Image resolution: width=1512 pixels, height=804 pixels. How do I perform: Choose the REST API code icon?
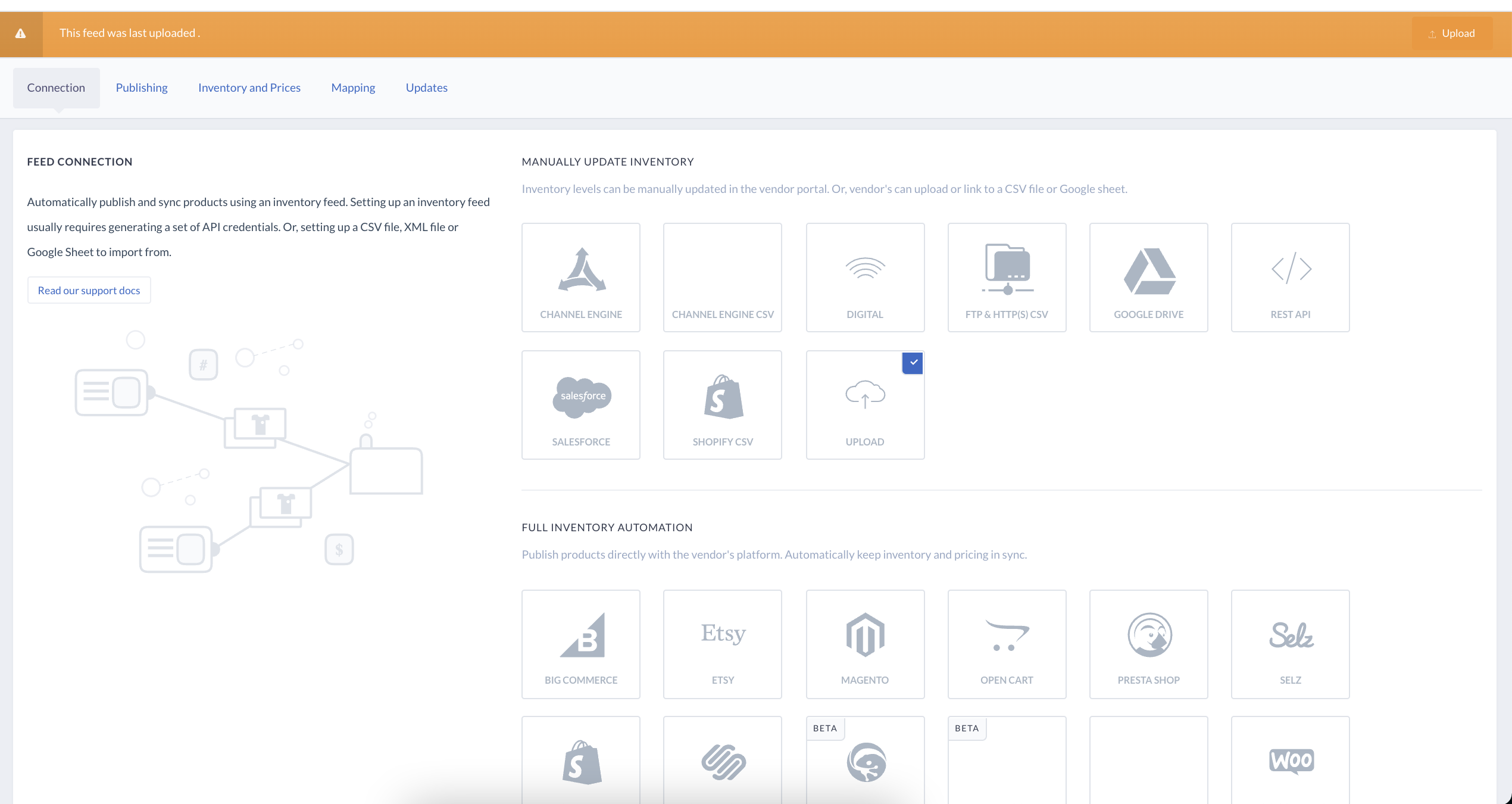click(x=1291, y=269)
